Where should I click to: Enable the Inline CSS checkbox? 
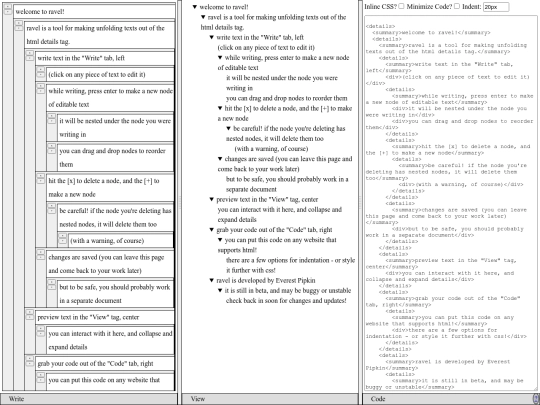coord(401,6)
